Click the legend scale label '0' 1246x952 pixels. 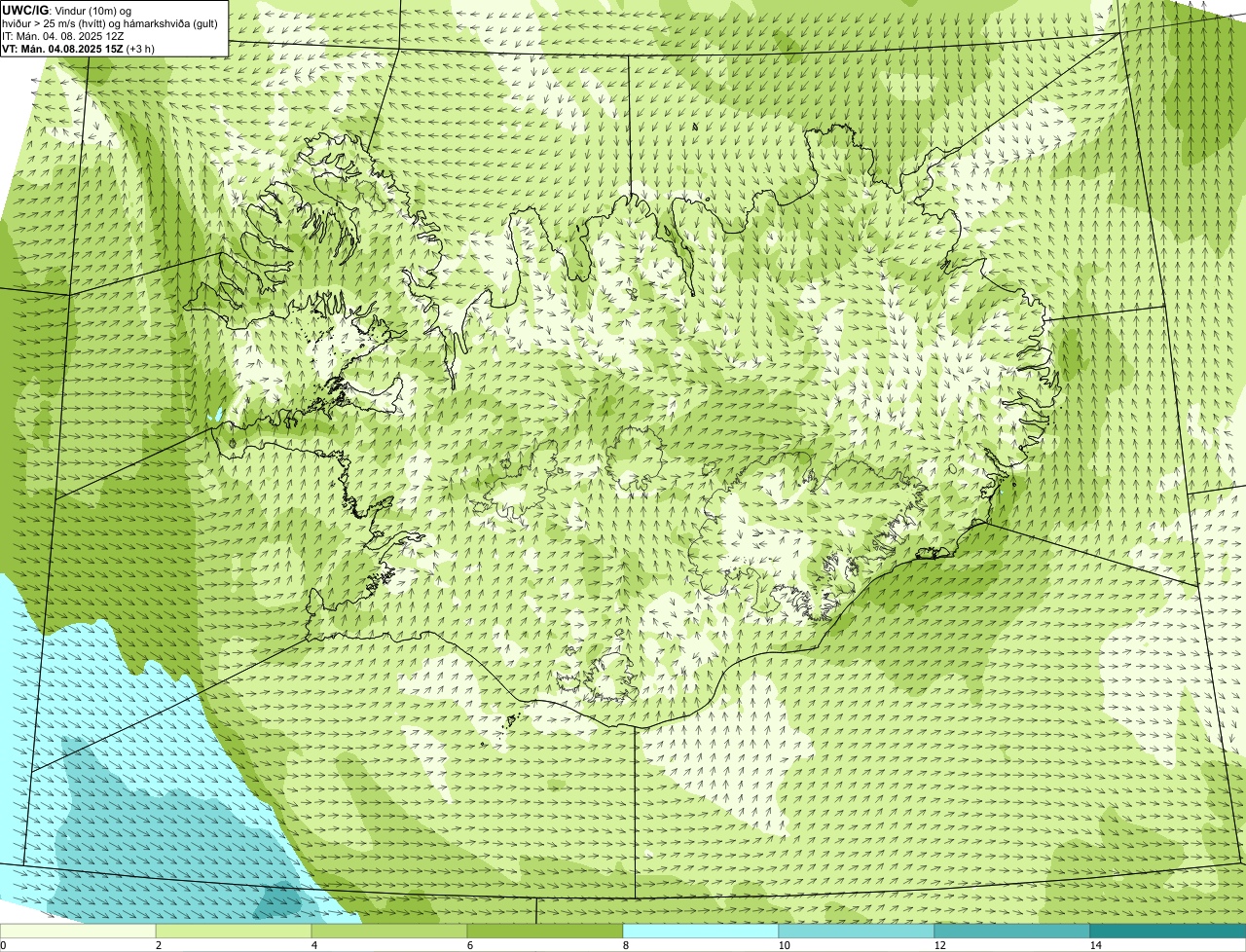pyautogui.click(x=3, y=945)
